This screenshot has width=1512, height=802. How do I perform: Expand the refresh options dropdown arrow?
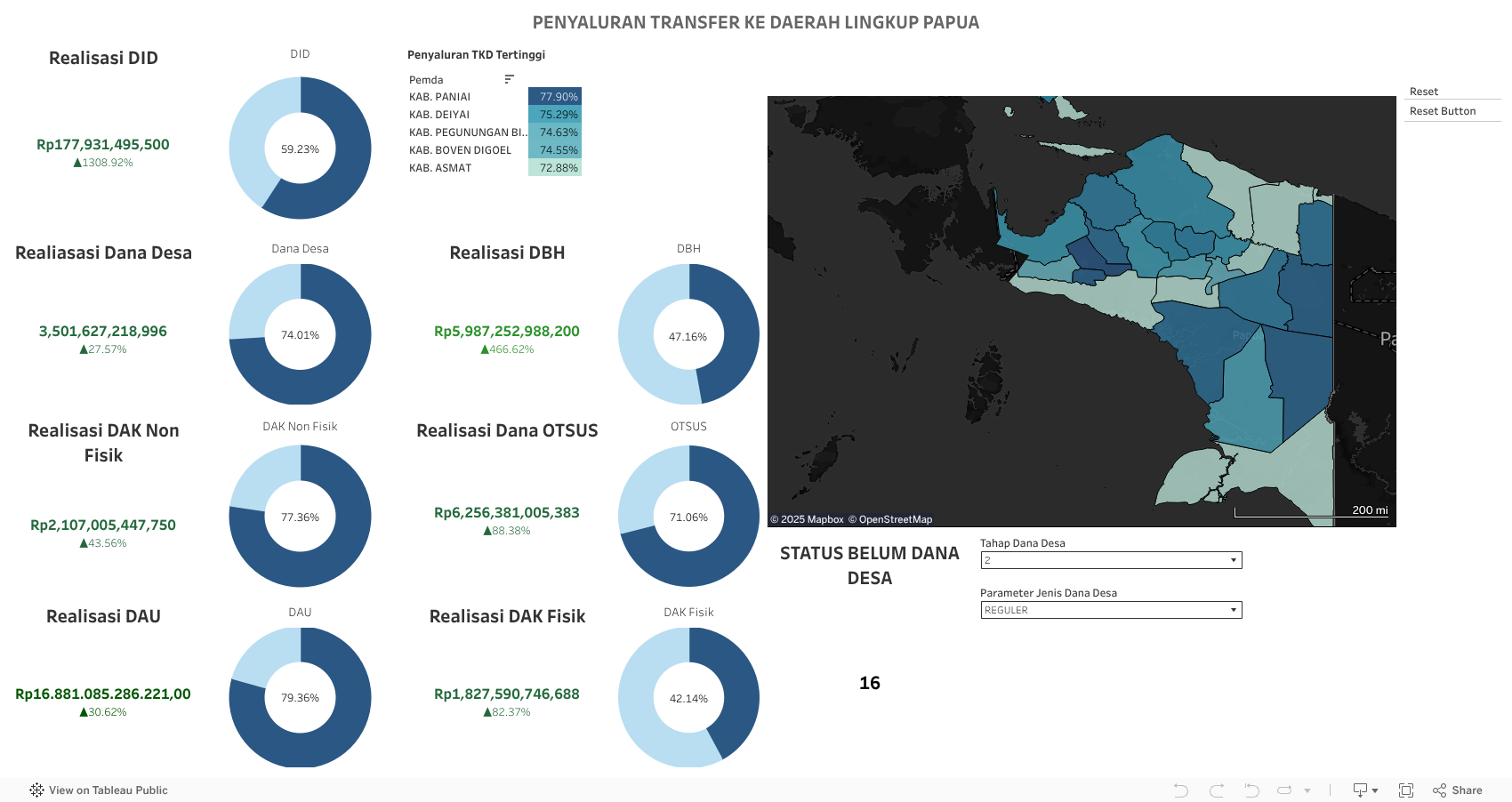pos(1307,790)
